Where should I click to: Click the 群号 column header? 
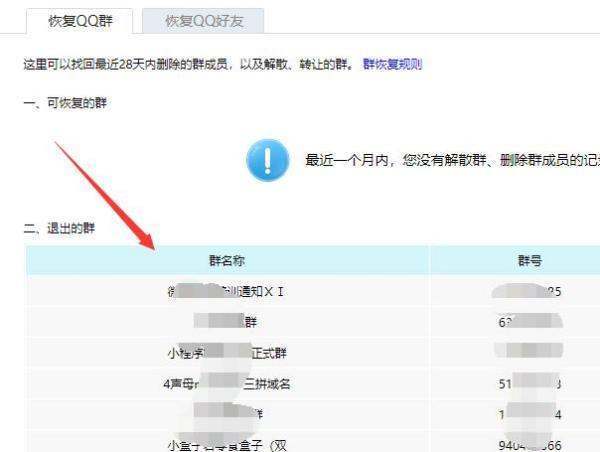pos(530,261)
